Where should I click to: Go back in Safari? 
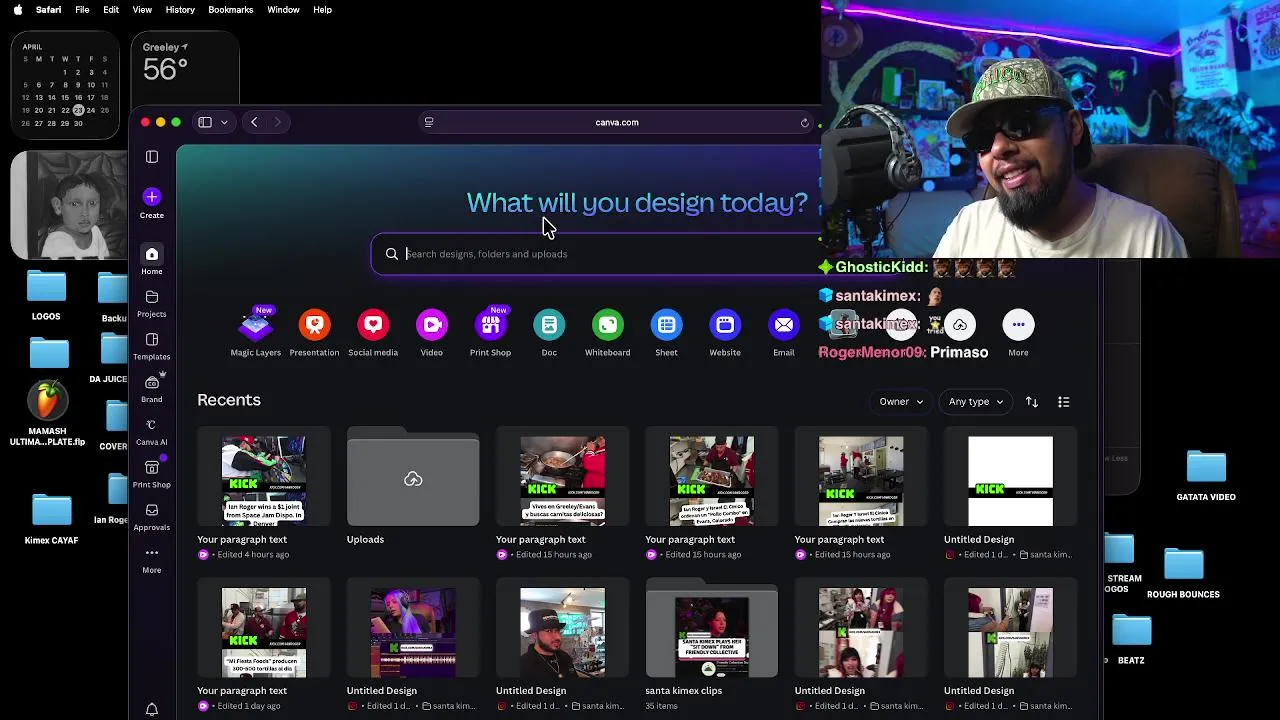(x=254, y=122)
